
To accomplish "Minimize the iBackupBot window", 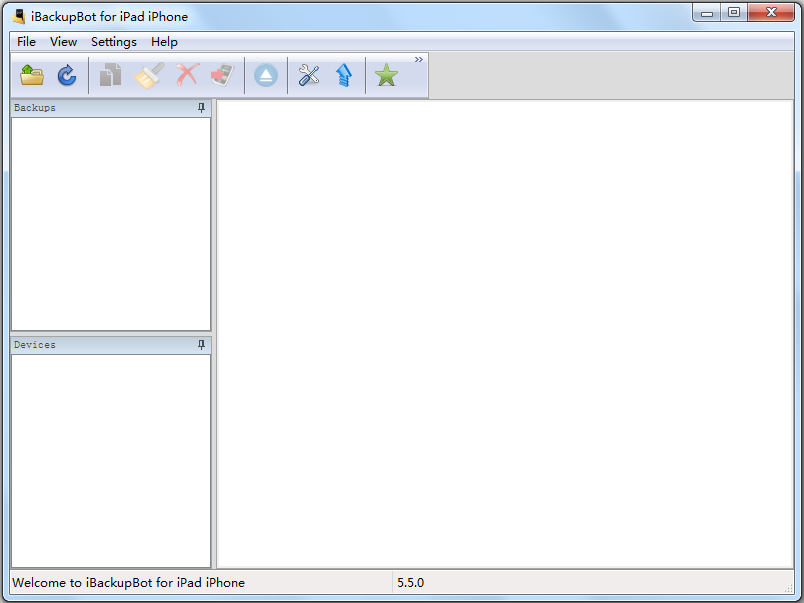I will 707,13.
